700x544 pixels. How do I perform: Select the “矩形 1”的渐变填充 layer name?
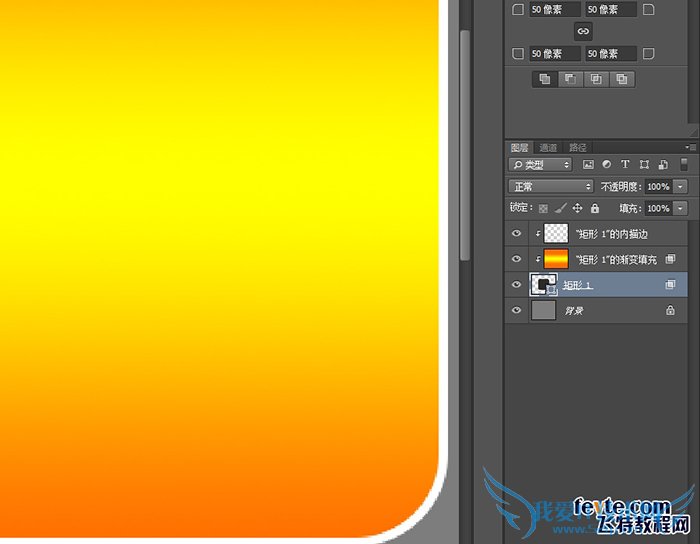coord(617,260)
